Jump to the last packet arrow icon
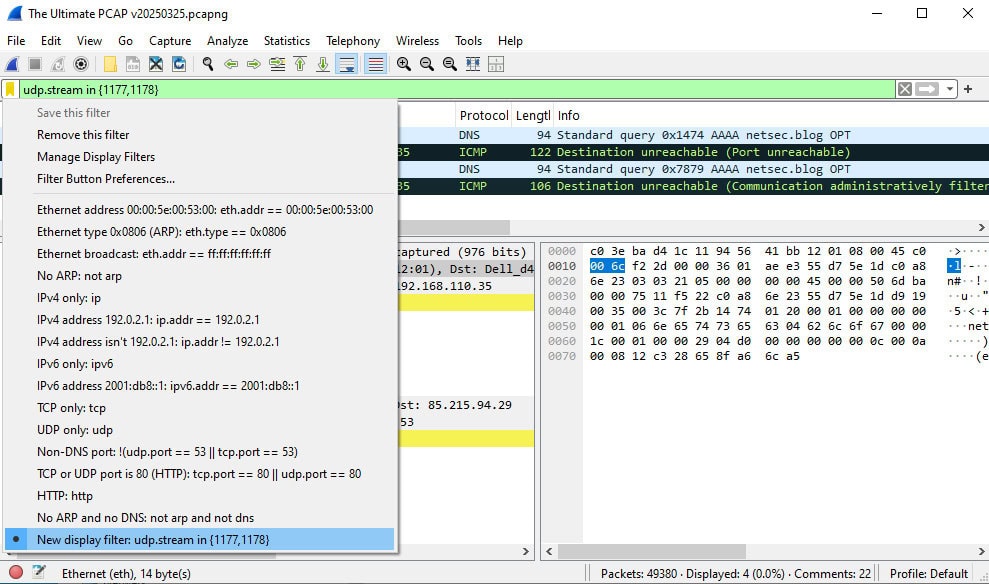 tap(322, 63)
